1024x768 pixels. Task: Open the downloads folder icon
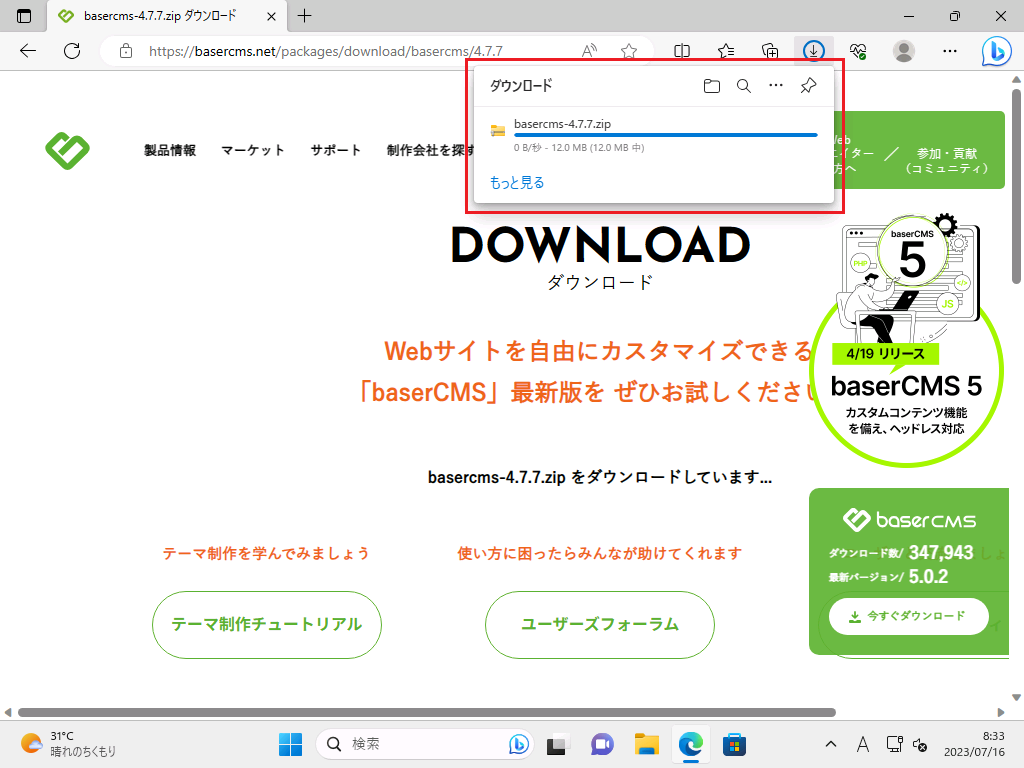coord(712,86)
